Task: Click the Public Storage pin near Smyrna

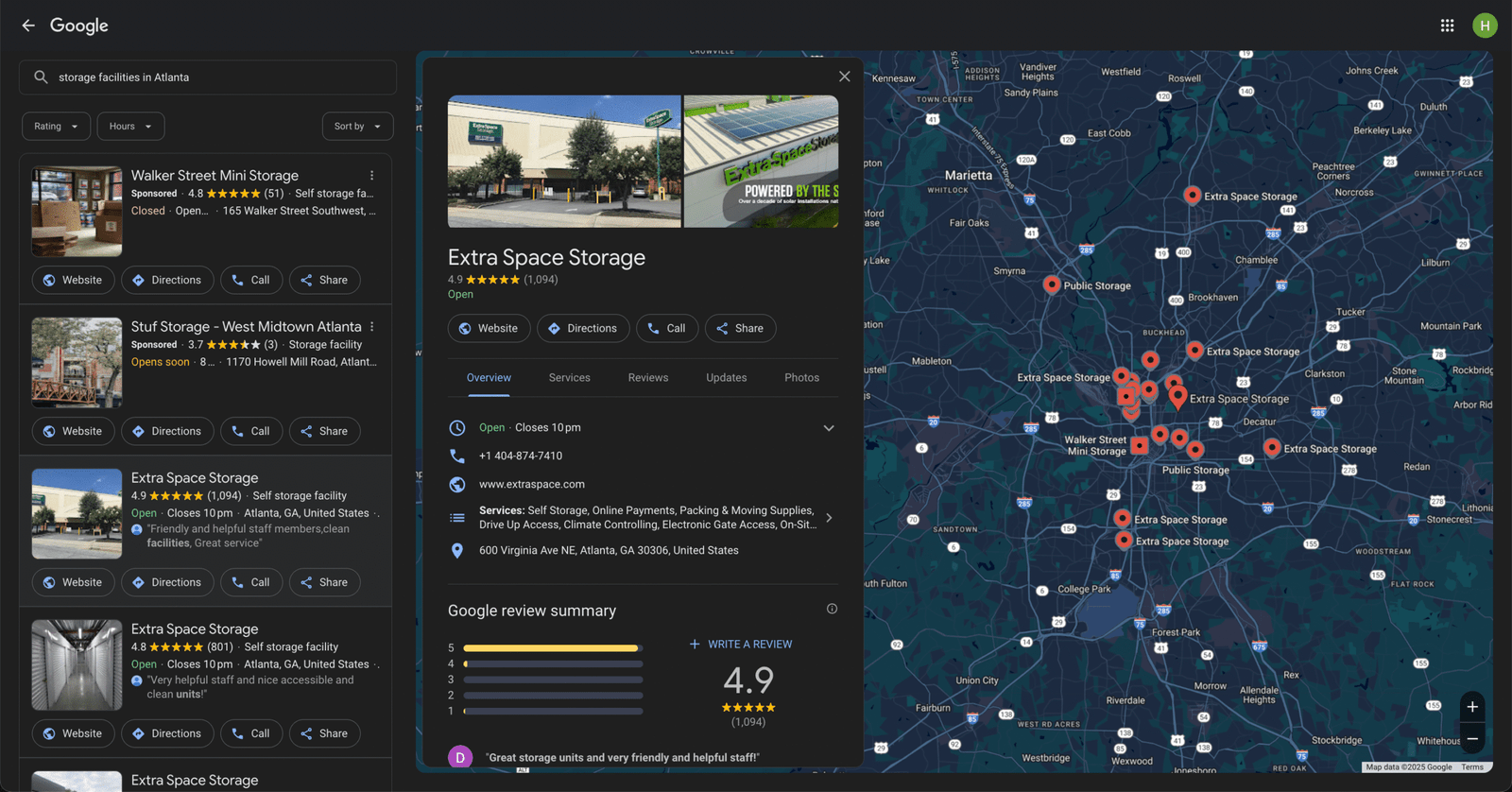Action: (x=1051, y=284)
